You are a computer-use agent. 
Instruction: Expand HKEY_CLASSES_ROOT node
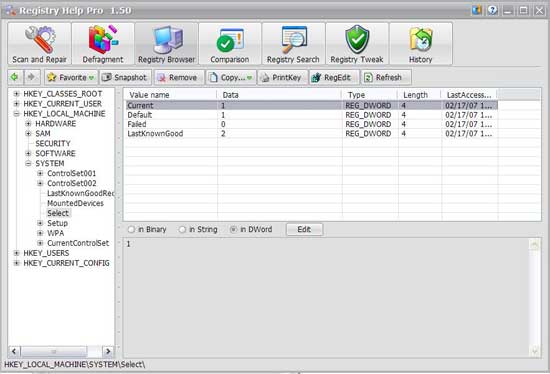click(16, 94)
